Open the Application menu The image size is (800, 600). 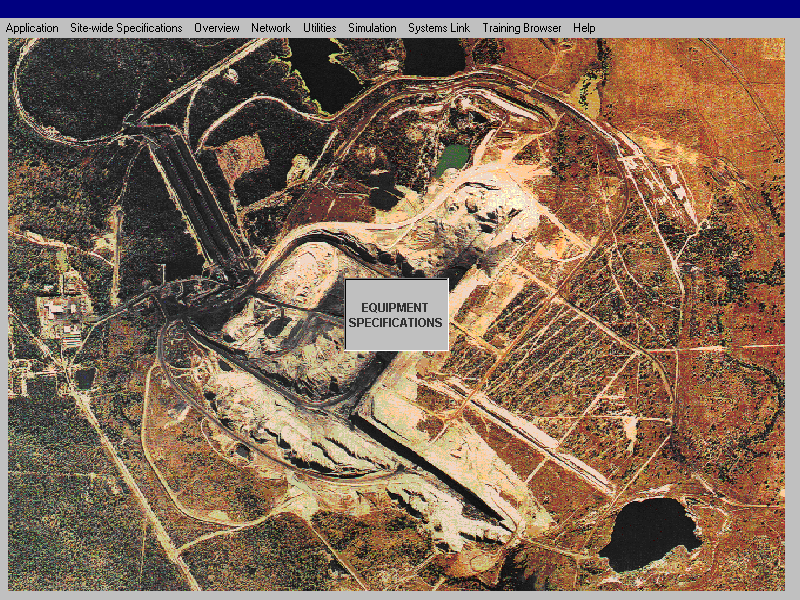[32, 28]
